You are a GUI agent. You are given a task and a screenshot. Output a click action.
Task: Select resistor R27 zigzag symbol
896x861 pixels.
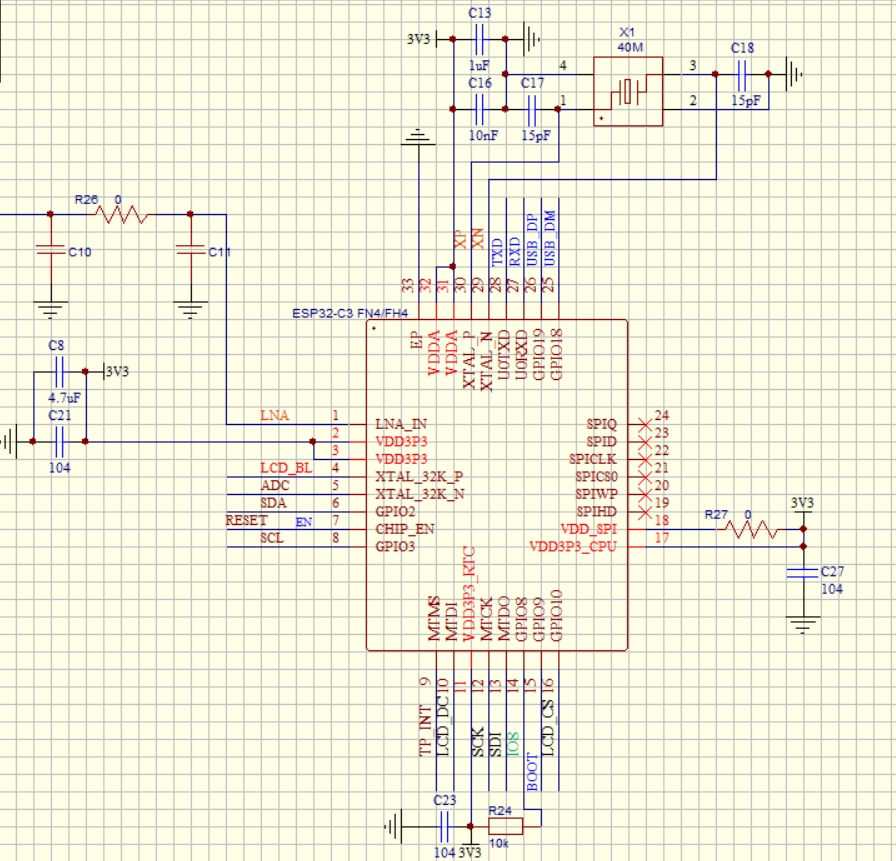click(751, 530)
